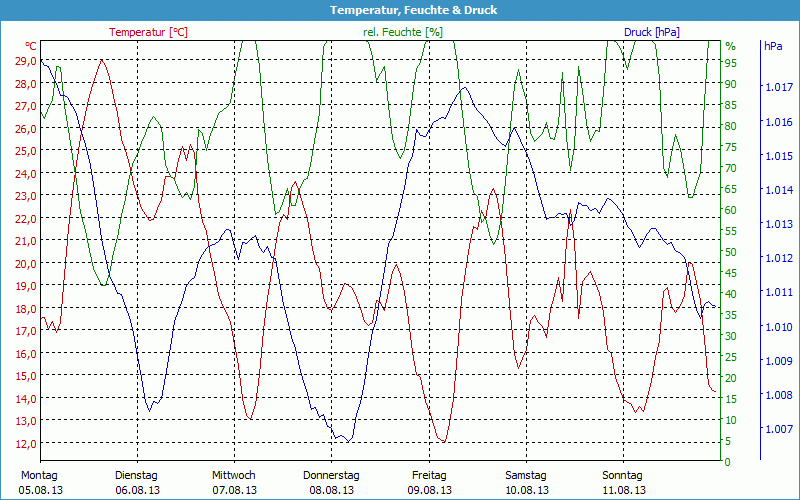Click the "27,0" temperature axis value
The image size is (800, 500).
point(26,106)
